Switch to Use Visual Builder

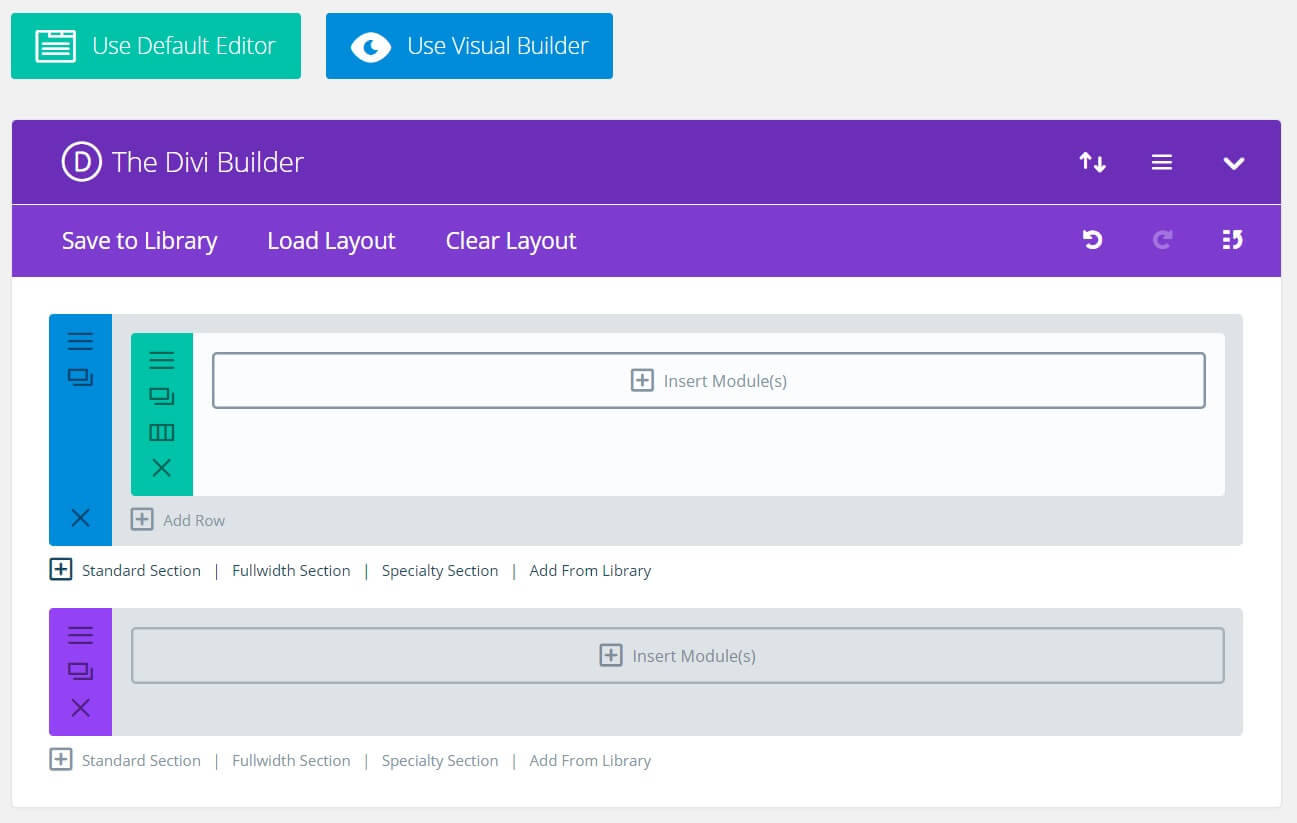469,46
